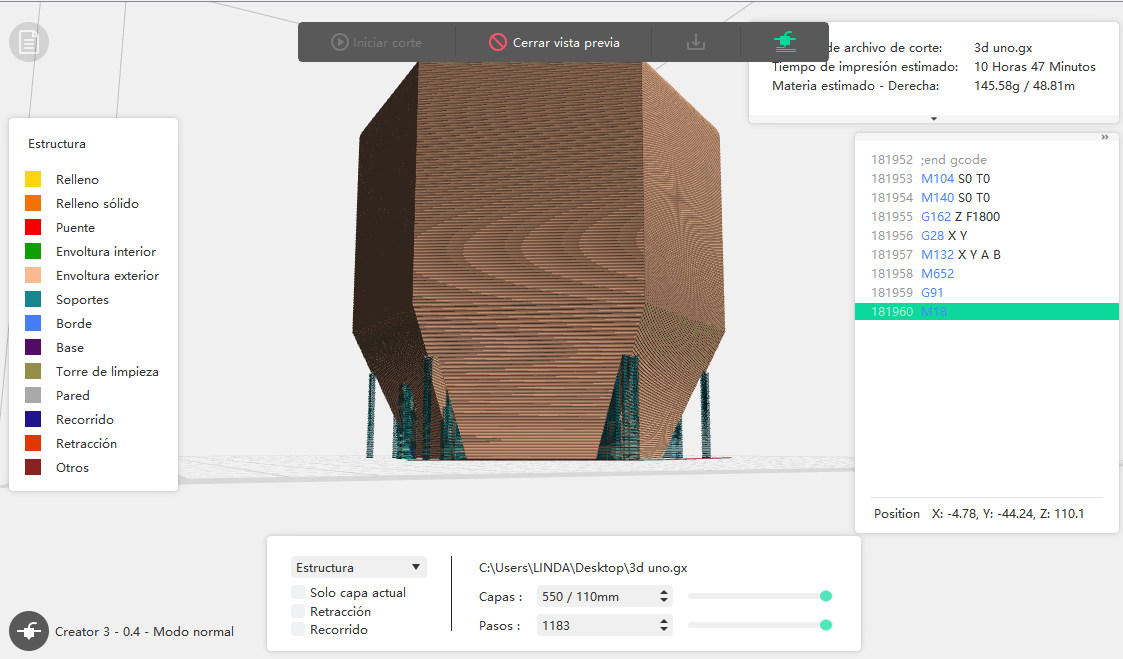The image size is (1123, 659).
Task: Click Cerrar vista previa
Action: pos(554,42)
